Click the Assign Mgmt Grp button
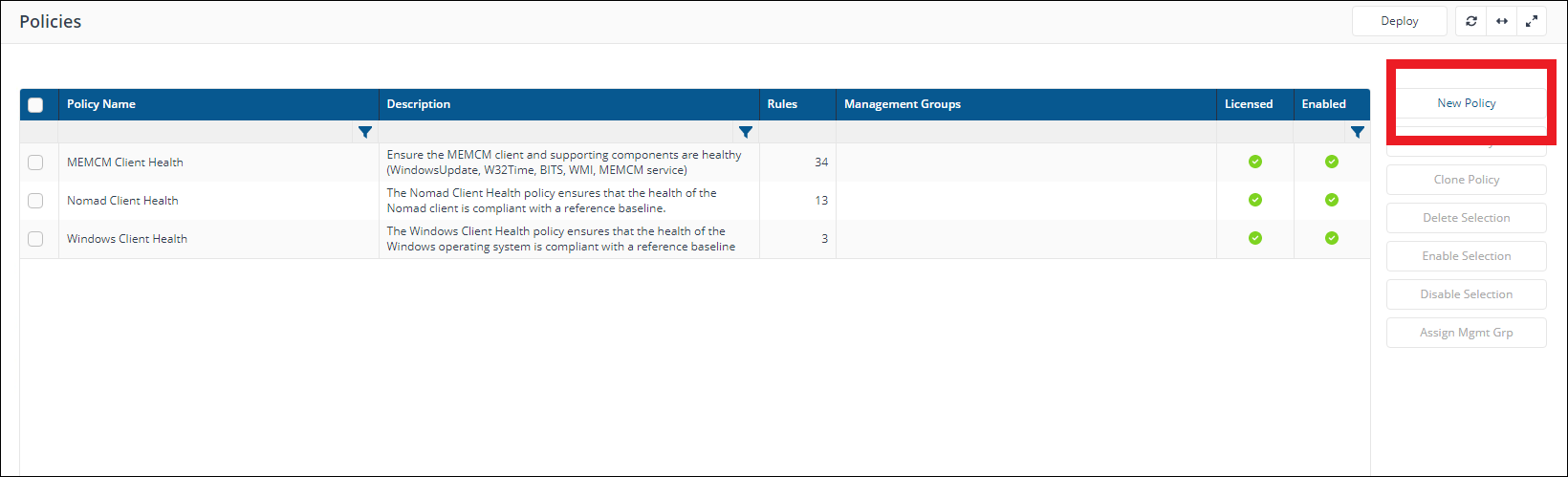 (1466, 333)
